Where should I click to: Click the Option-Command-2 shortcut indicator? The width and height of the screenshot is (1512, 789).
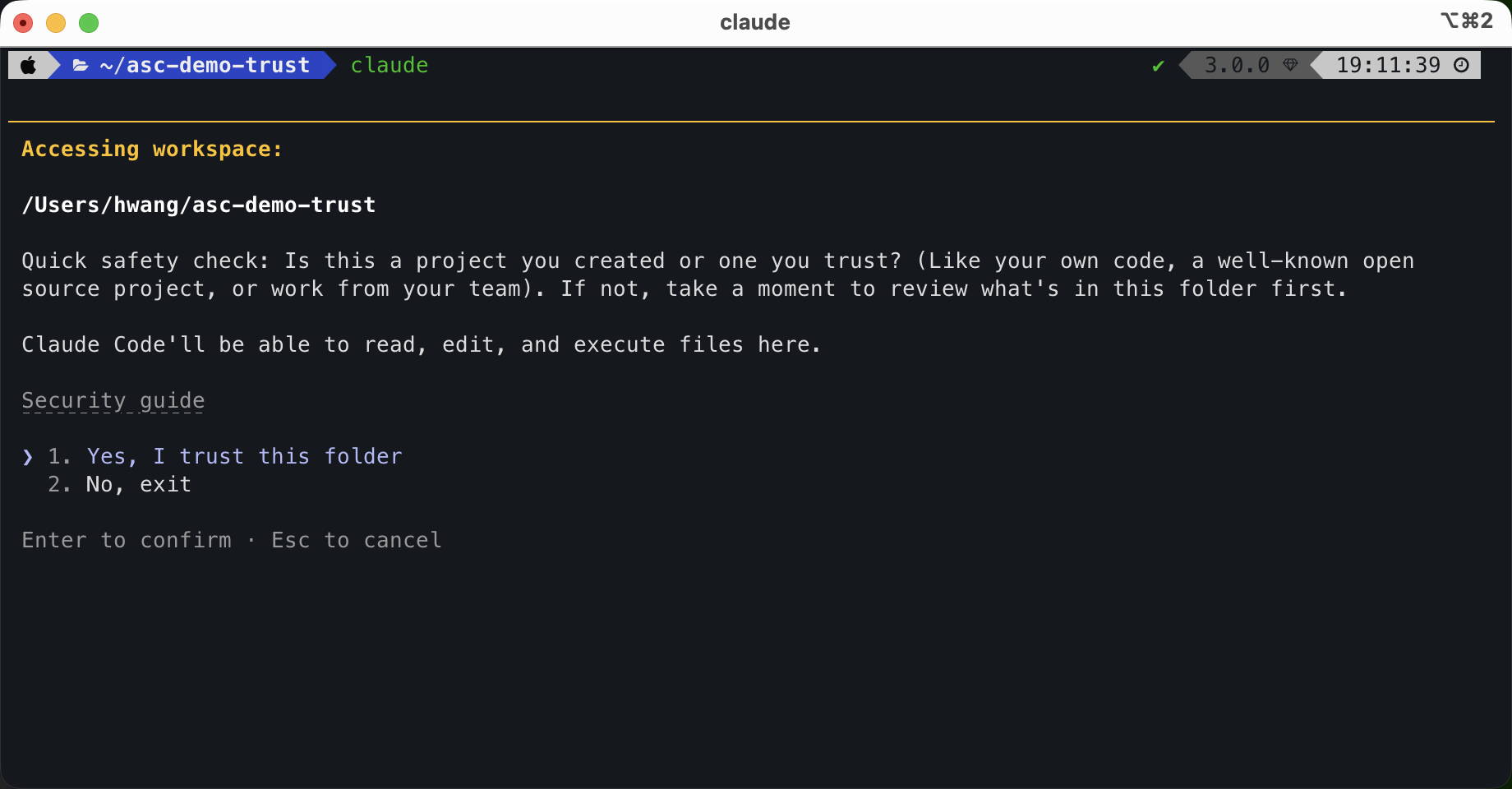click(x=1467, y=21)
